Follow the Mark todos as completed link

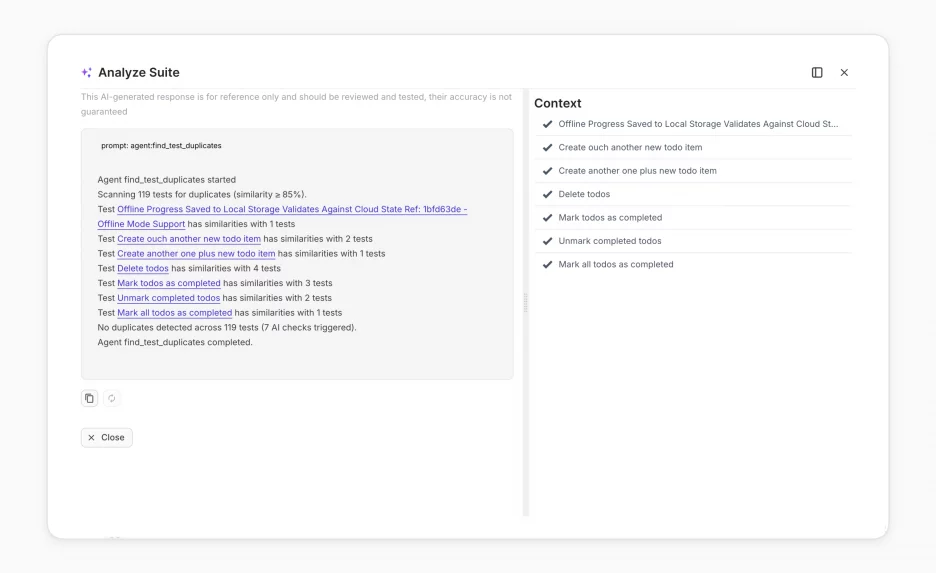pos(169,283)
